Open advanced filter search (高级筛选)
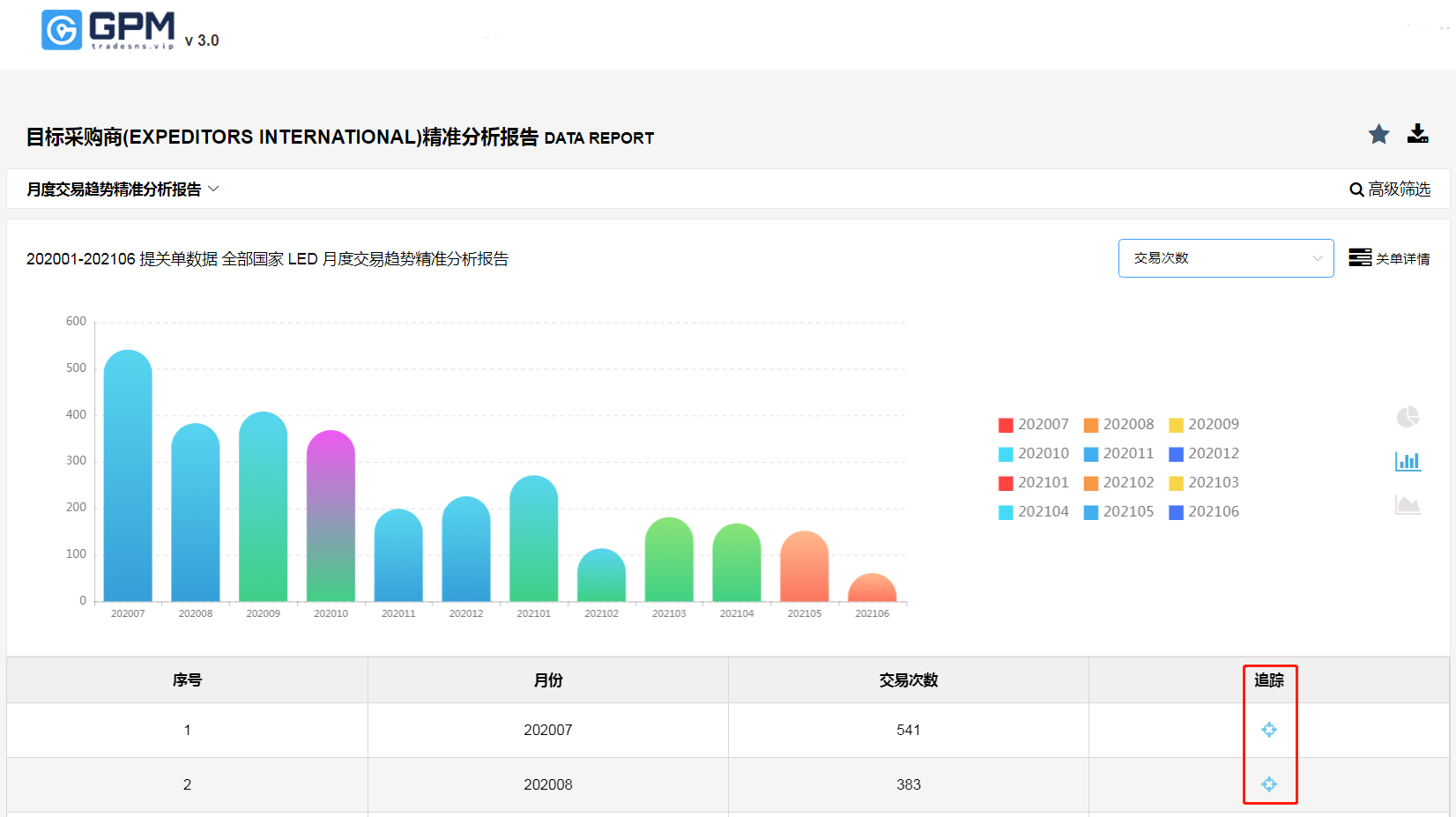The height and width of the screenshot is (817, 1456). click(x=1390, y=189)
